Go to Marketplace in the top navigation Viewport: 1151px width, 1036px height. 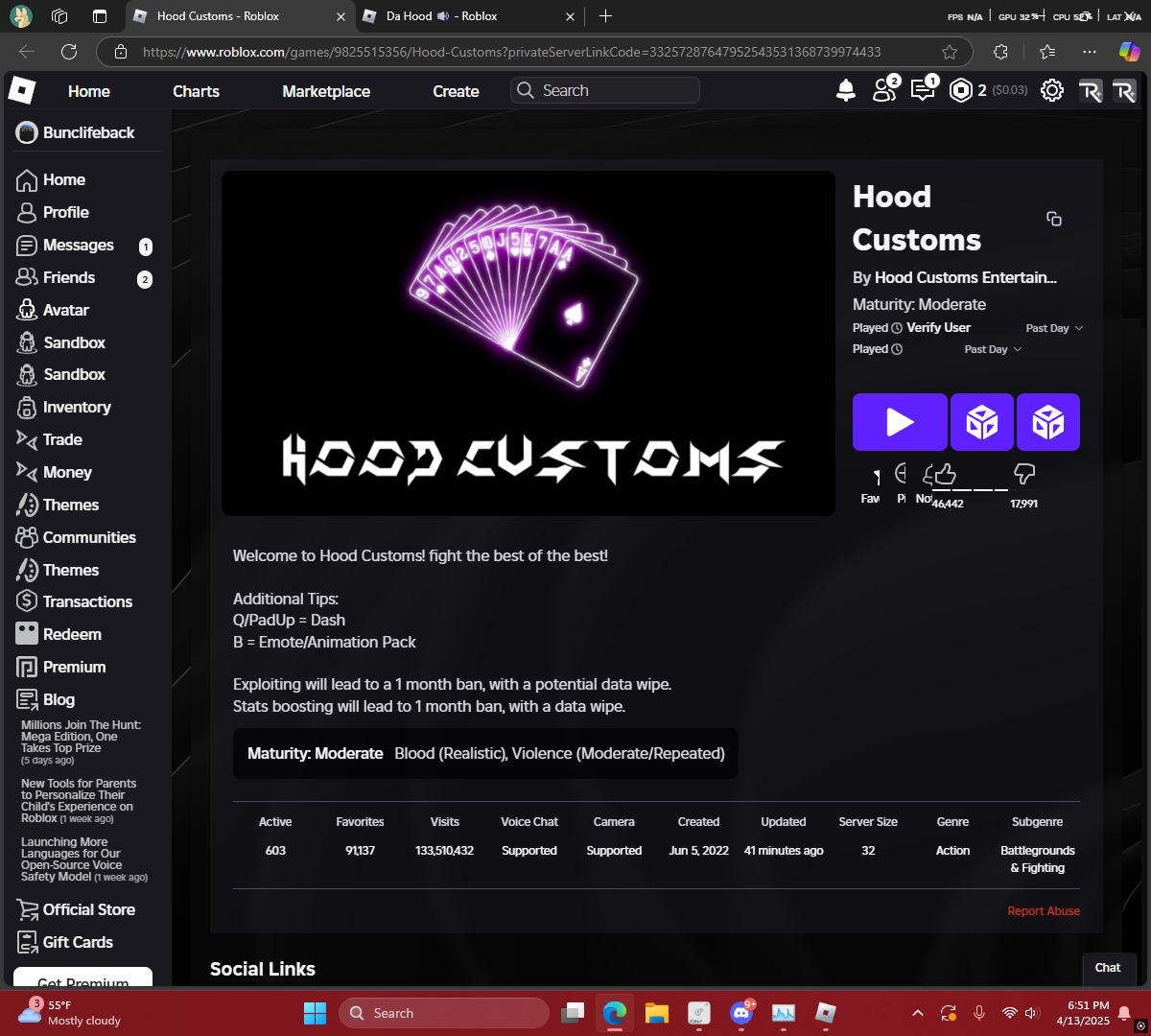[x=326, y=91]
